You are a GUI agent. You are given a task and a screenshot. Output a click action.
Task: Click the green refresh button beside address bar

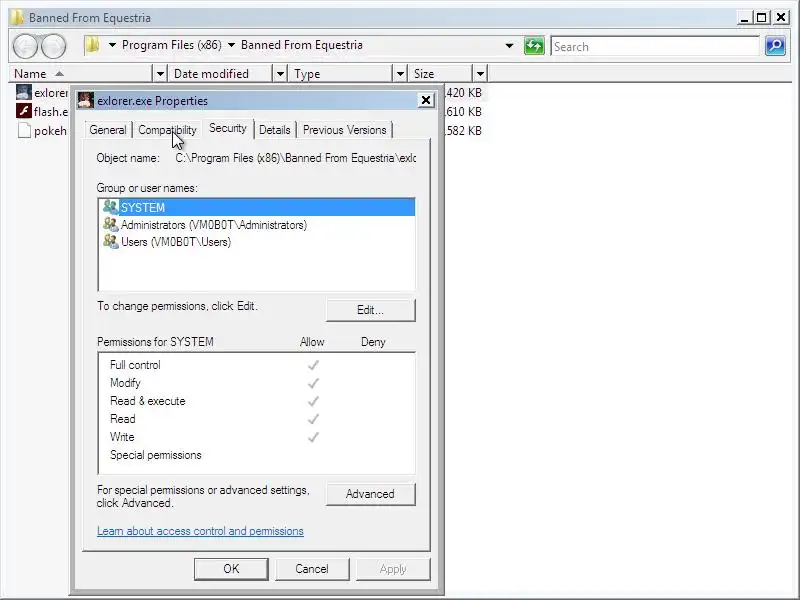coord(534,46)
